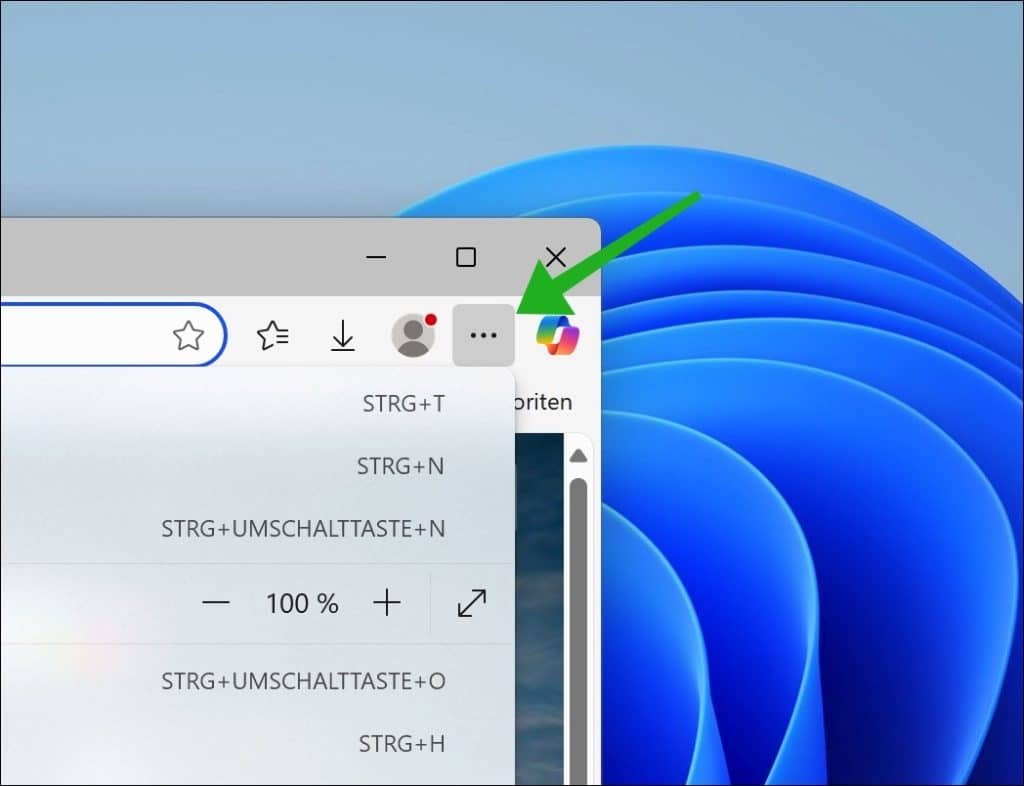Click the star icon in address bar
Image resolution: width=1024 pixels, height=786 pixels.
tap(188, 336)
